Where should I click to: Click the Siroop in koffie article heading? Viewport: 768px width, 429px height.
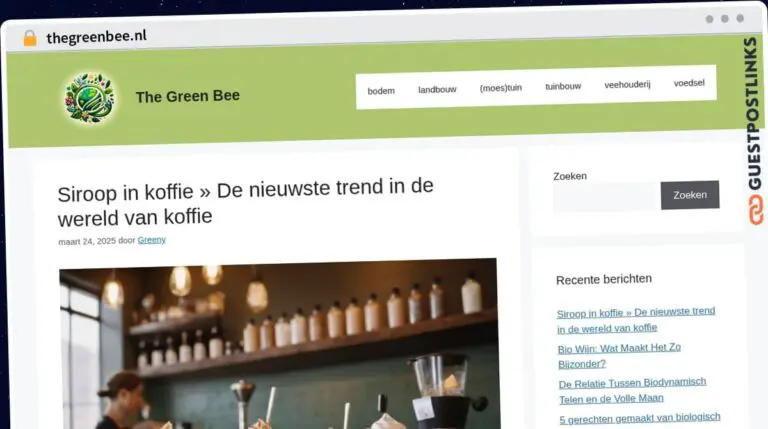point(245,202)
